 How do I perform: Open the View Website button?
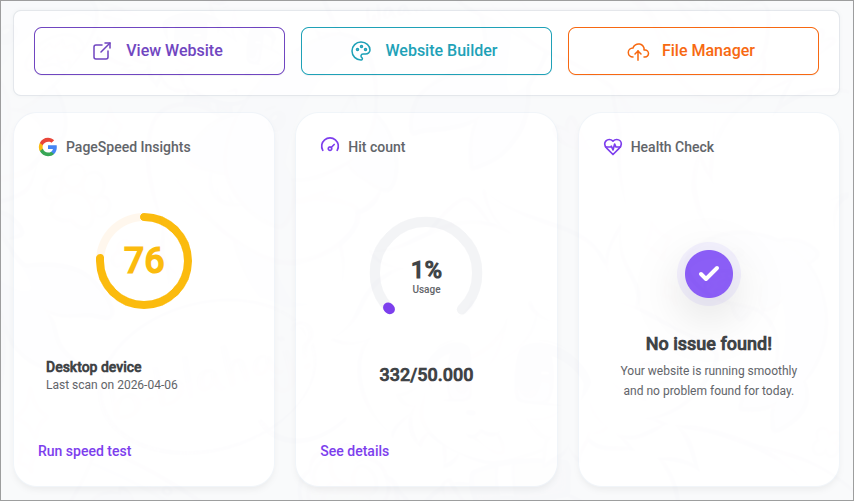(x=159, y=51)
